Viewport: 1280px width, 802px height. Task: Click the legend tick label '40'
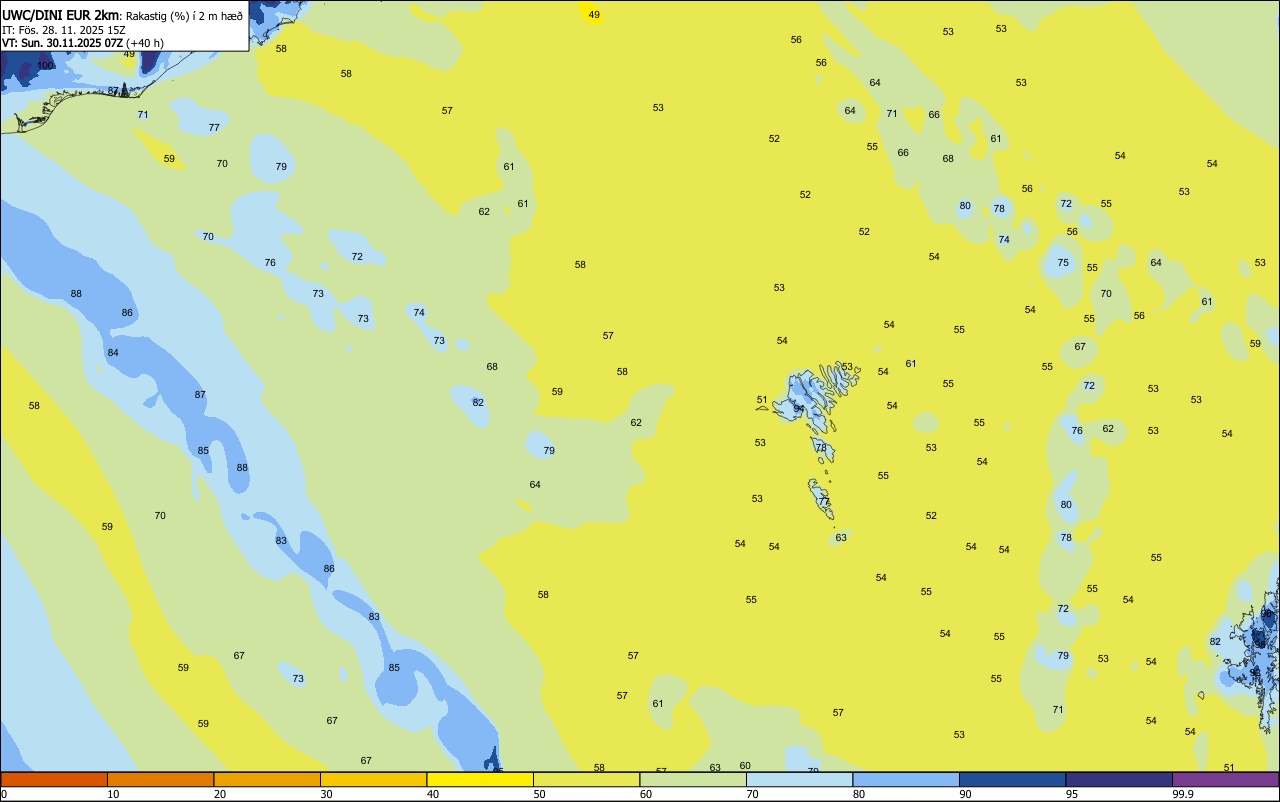click(x=433, y=794)
